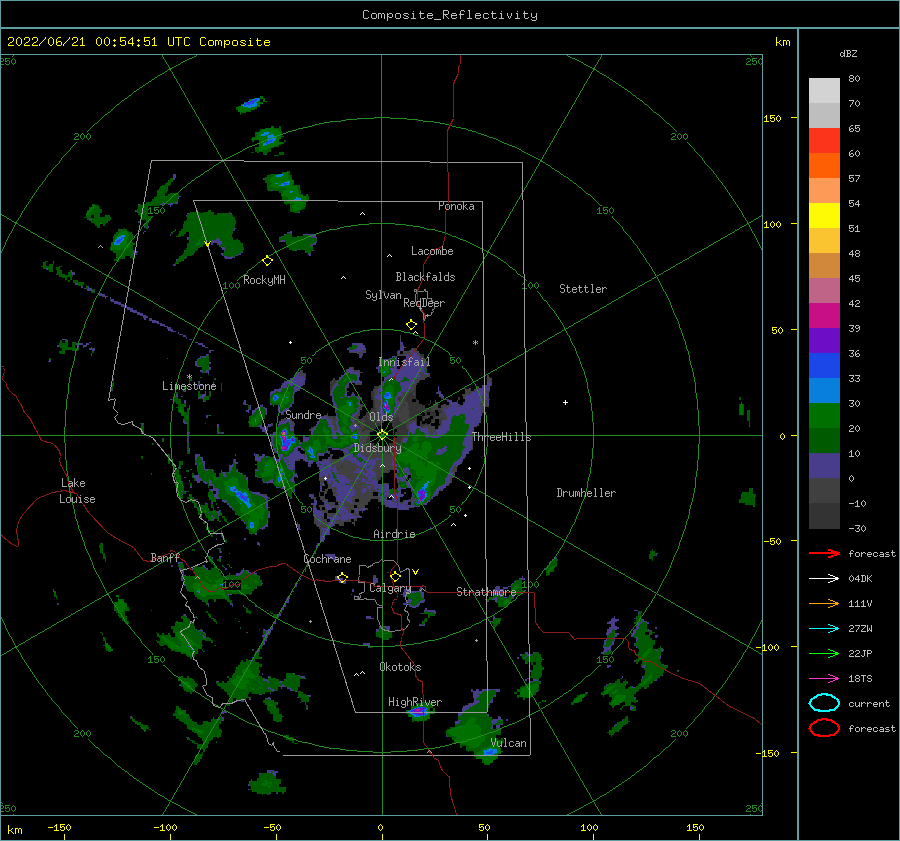Pick the yellow swatch below 54 dBZ
The height and width of the screenshot is (841, 900).
[x=824, y=215]
